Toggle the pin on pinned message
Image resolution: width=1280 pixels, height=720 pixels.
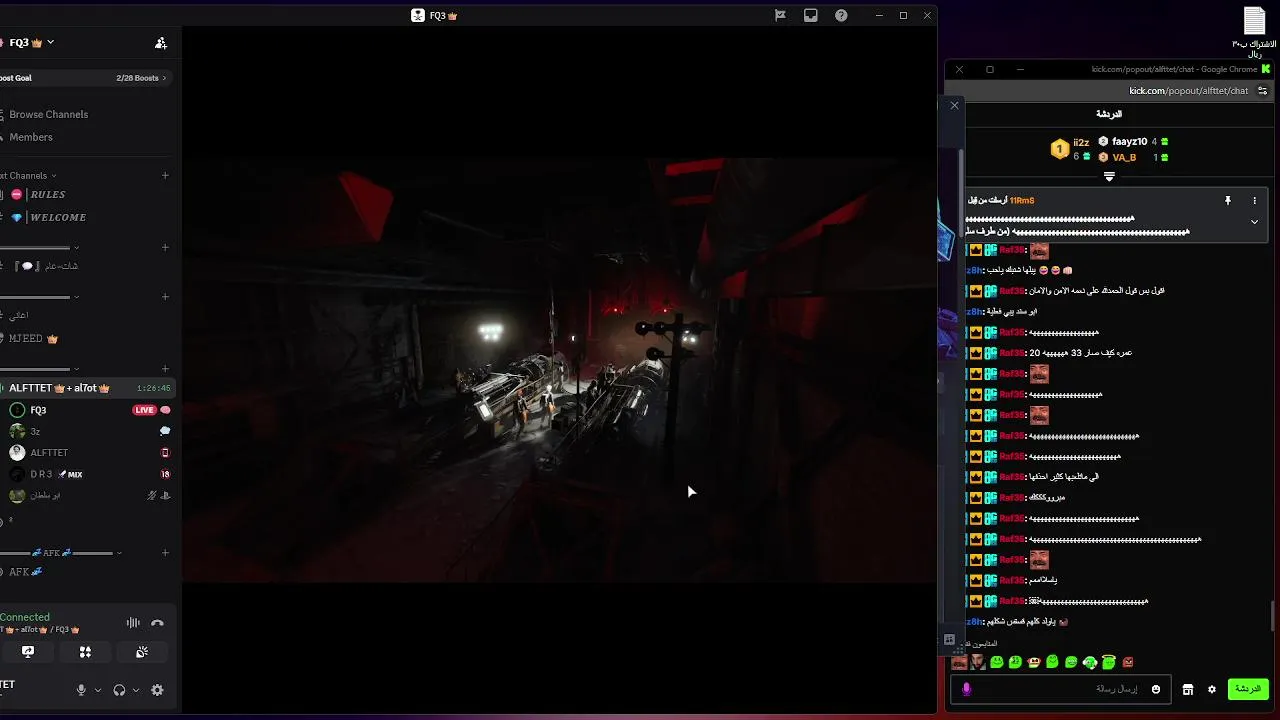coord(1228,201)
